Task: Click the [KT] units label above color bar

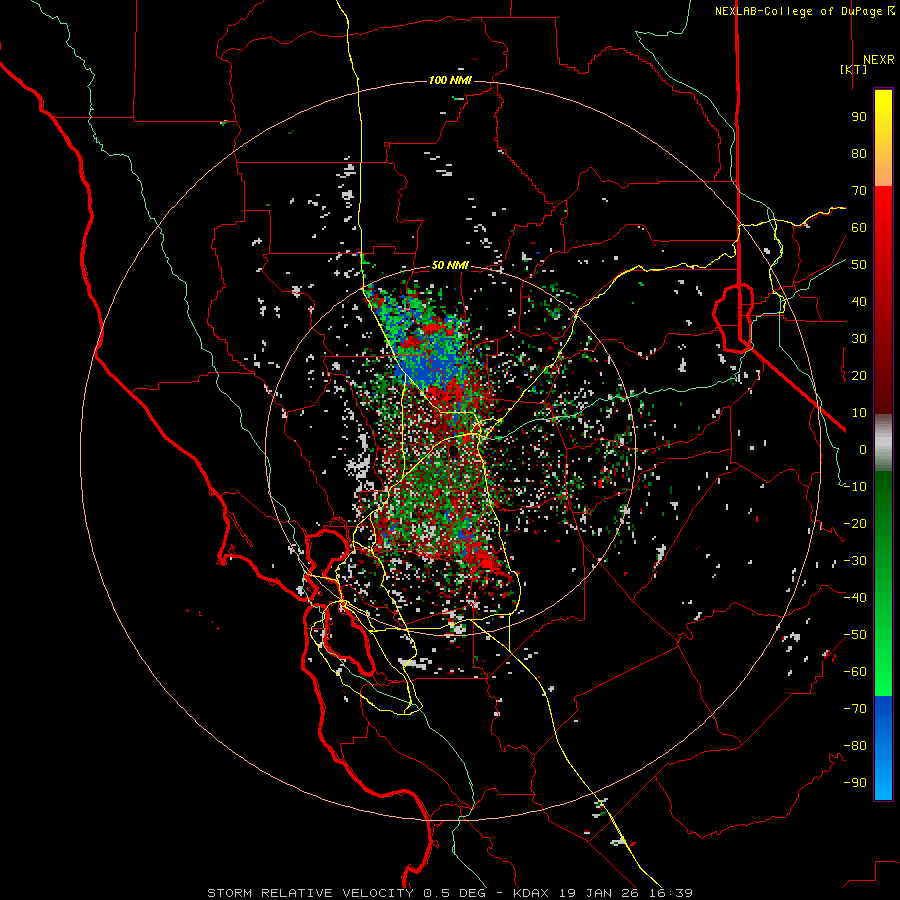Action: (x=854, y=69)
